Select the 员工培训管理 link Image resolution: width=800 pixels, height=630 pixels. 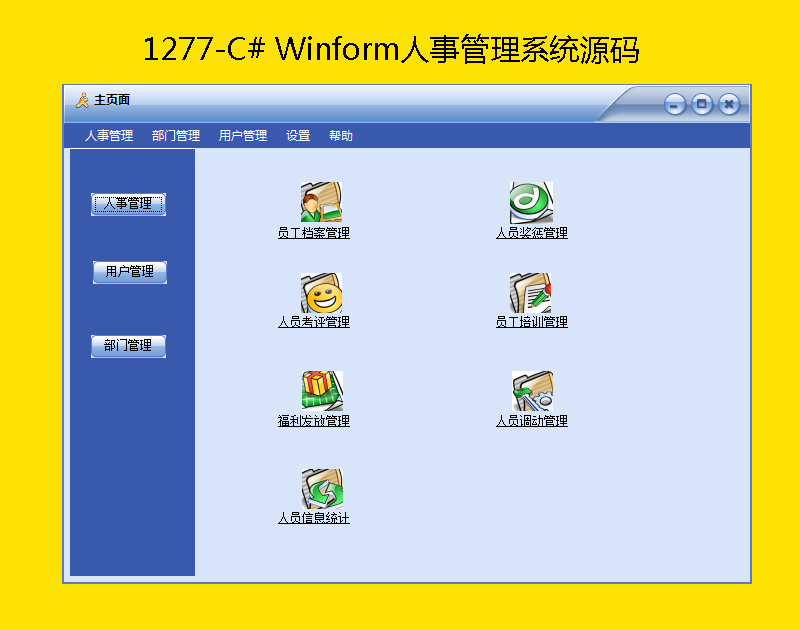pos(532,322)
